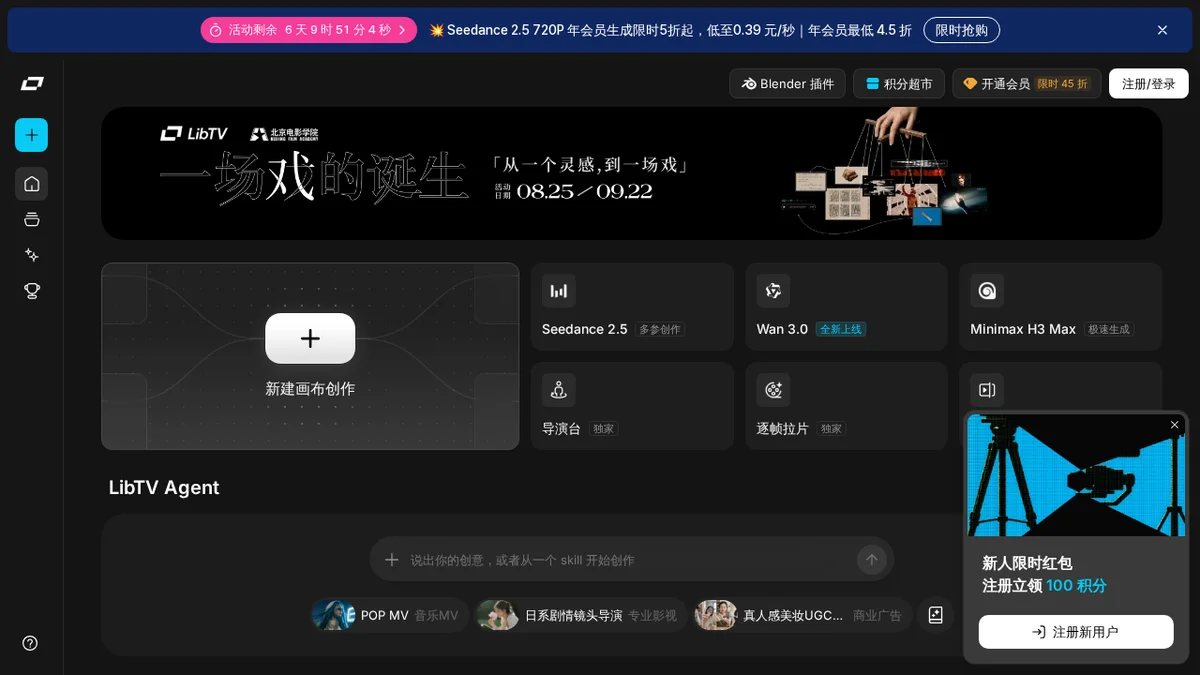Focus the 说出你的创意 prompt input
The image size is (1200, 675).
pyautogui.click(x=630, y=560)
